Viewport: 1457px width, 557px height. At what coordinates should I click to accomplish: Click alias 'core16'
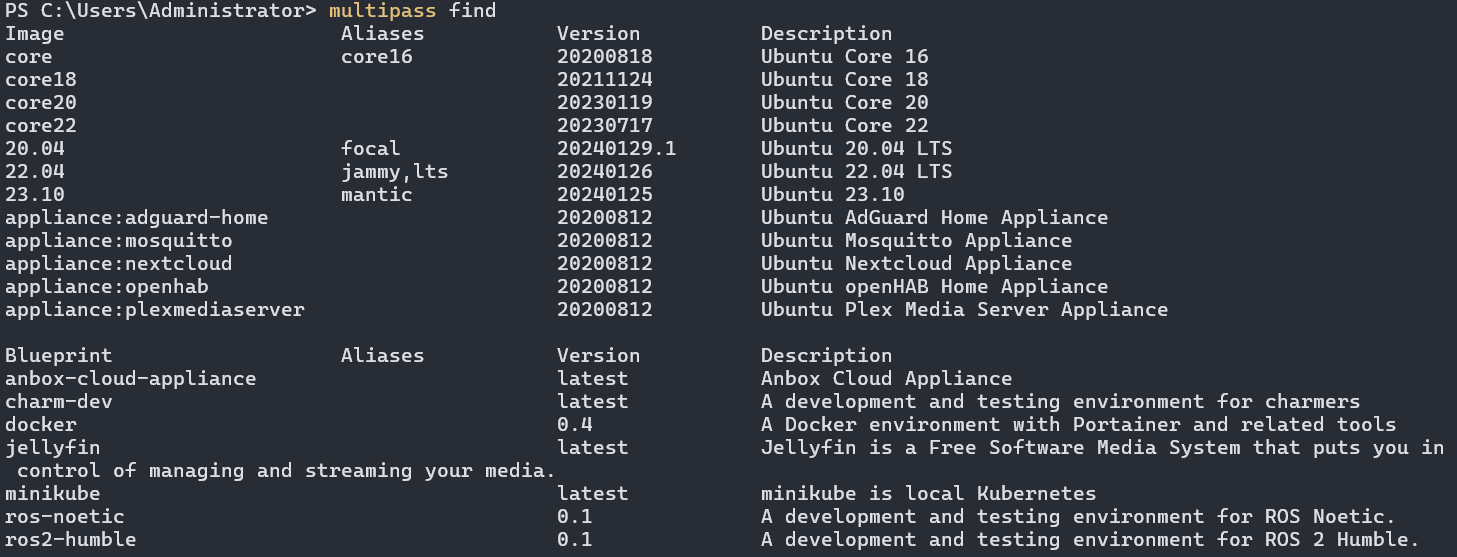[x=377, y=56]
